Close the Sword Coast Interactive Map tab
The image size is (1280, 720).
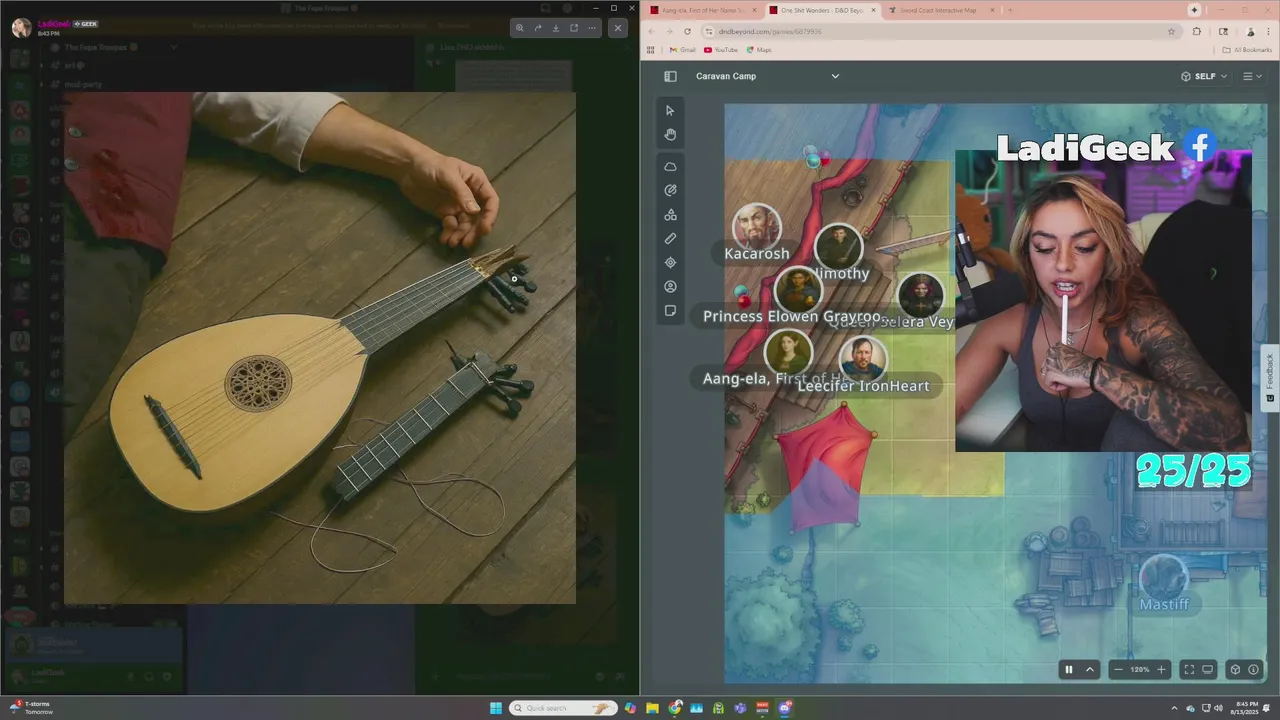991,10
